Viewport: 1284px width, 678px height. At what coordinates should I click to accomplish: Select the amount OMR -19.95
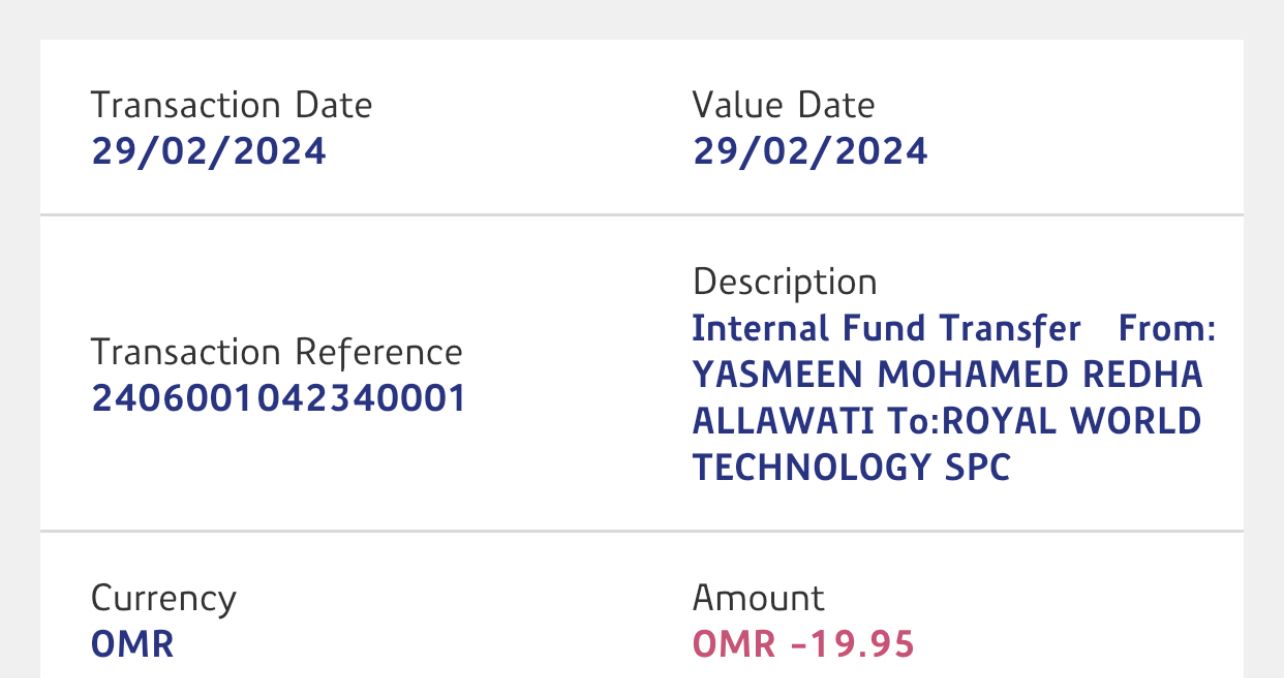pyautogui.click(x=803, y=644)
